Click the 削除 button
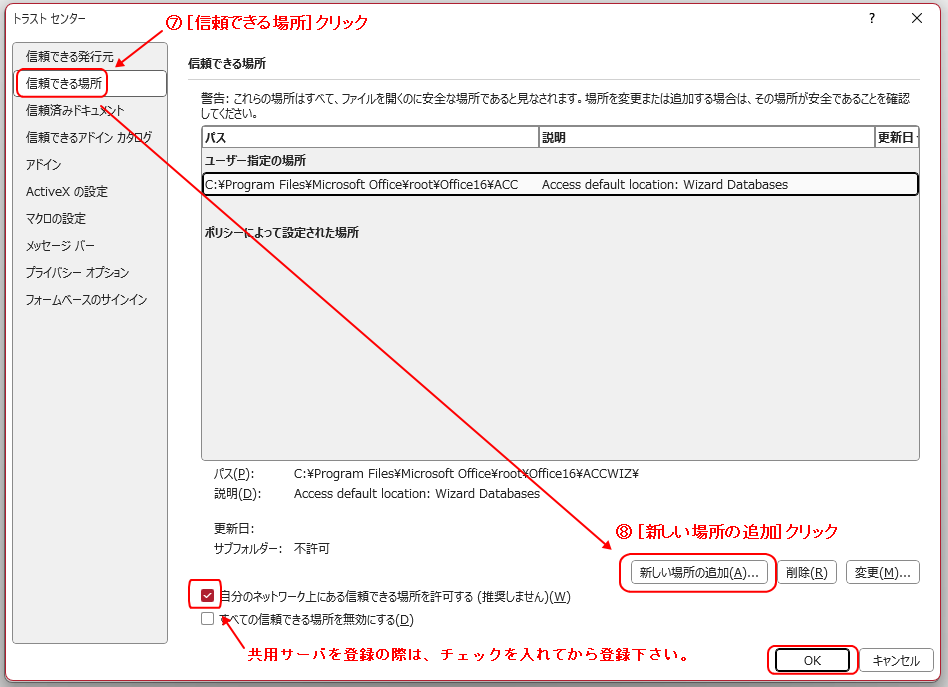Viewport: 948px width, 687px height. point(806,573)
